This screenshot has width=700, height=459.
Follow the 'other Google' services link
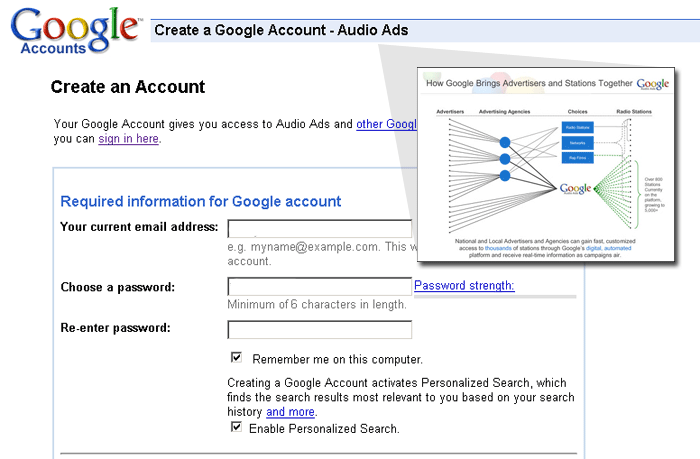(x=386, y=124)
